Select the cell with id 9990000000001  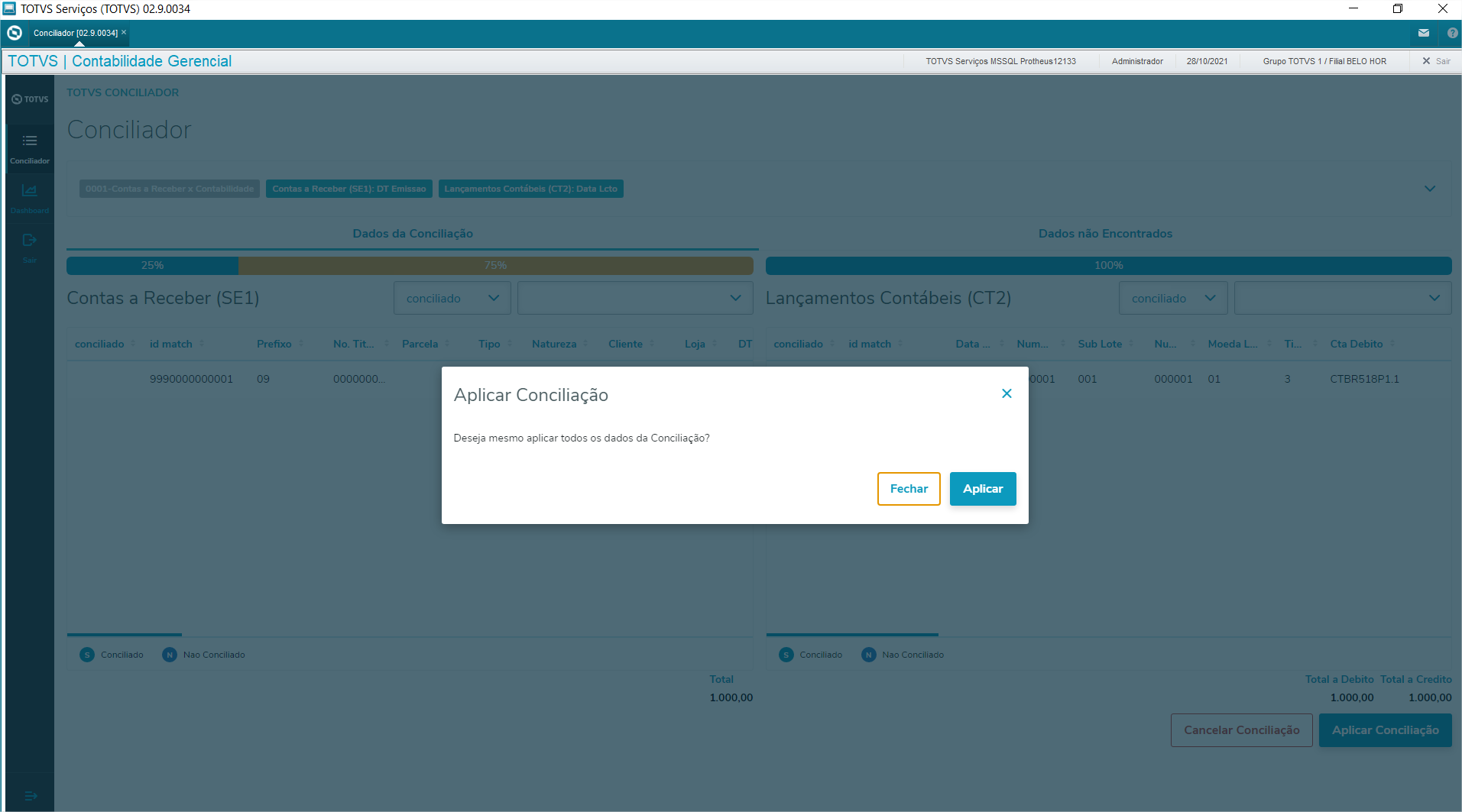click(191, 379)
